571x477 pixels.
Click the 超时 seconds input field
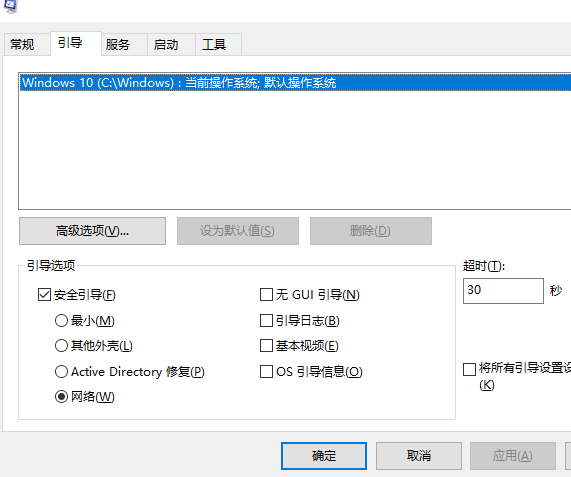tap(503, 291)
